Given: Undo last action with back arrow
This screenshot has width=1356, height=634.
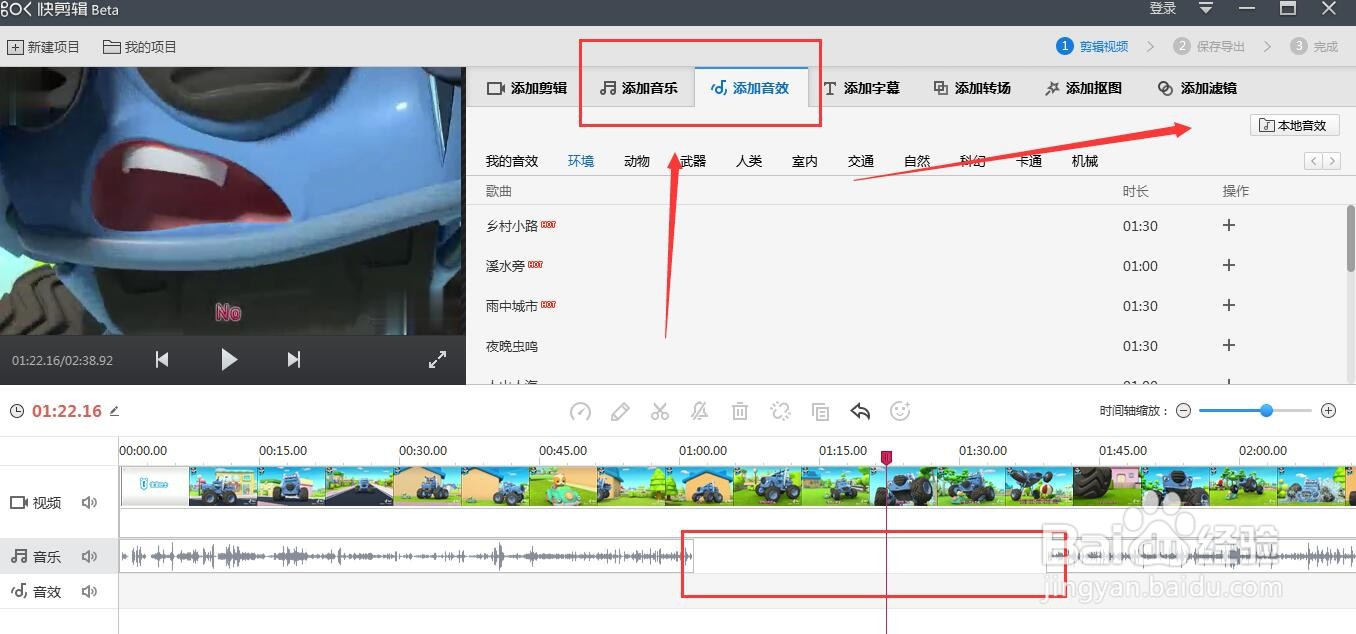Looking at the screenshot, I should pos(860,411).
